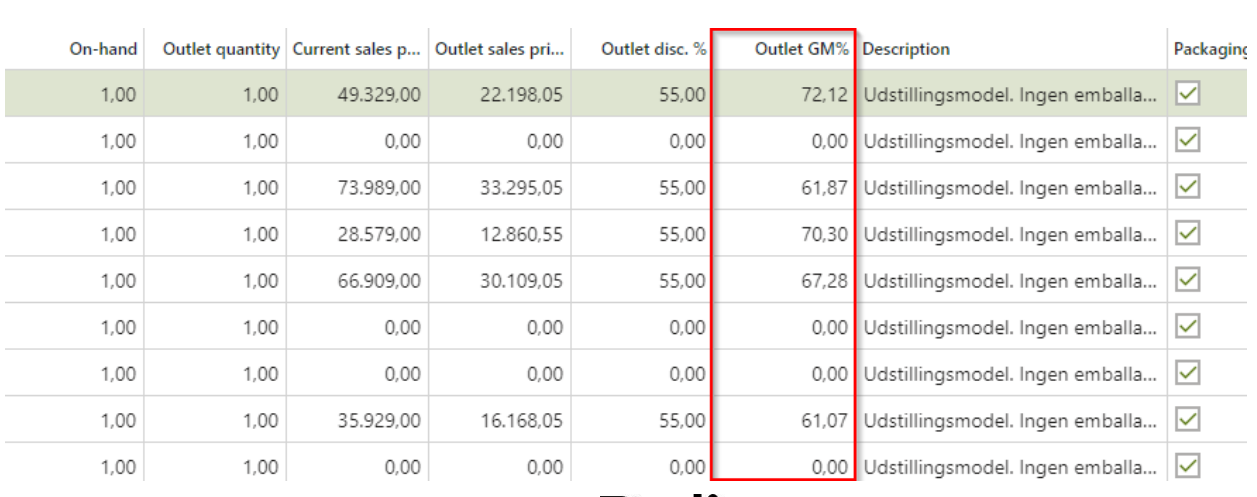The image size is (1257, 497).
Task: Sort by the Outlet disc. % header
Action: pyautogui.click(x=653, y=49)
